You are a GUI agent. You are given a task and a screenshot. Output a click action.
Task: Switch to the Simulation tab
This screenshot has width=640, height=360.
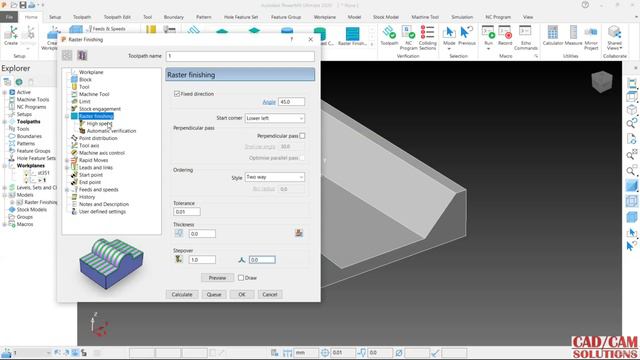[462, 17]
